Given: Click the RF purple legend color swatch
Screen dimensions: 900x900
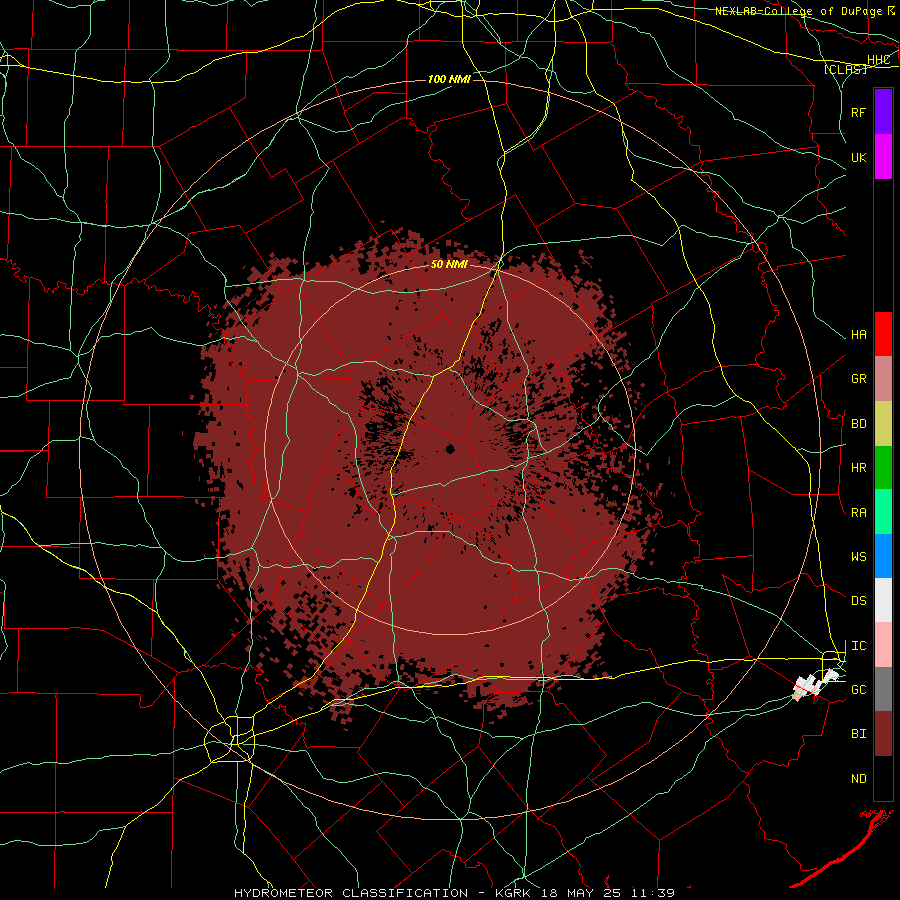Looking at the screenshot, I should pos(883,112).
